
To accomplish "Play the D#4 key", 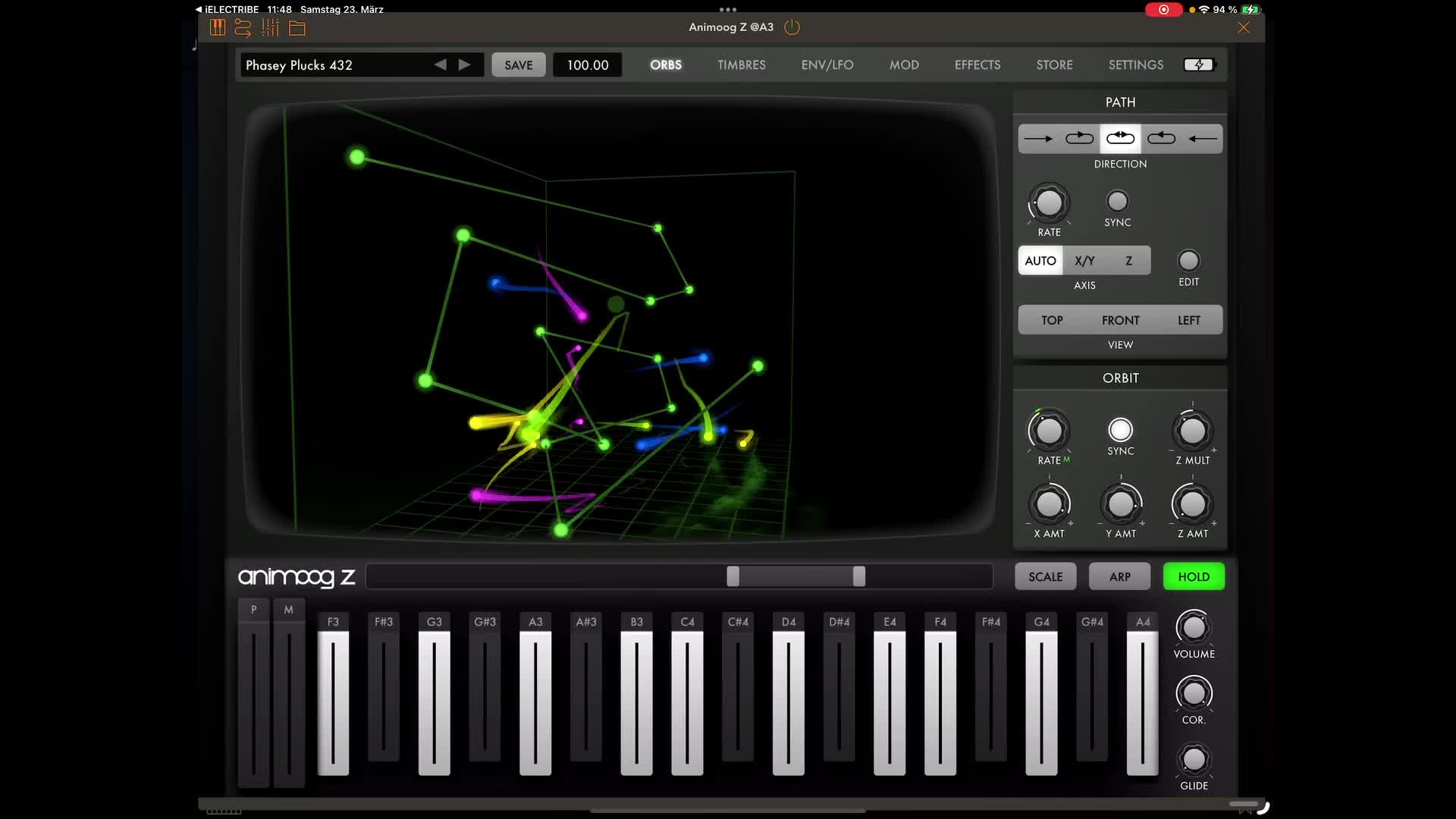I will point(839,686).
